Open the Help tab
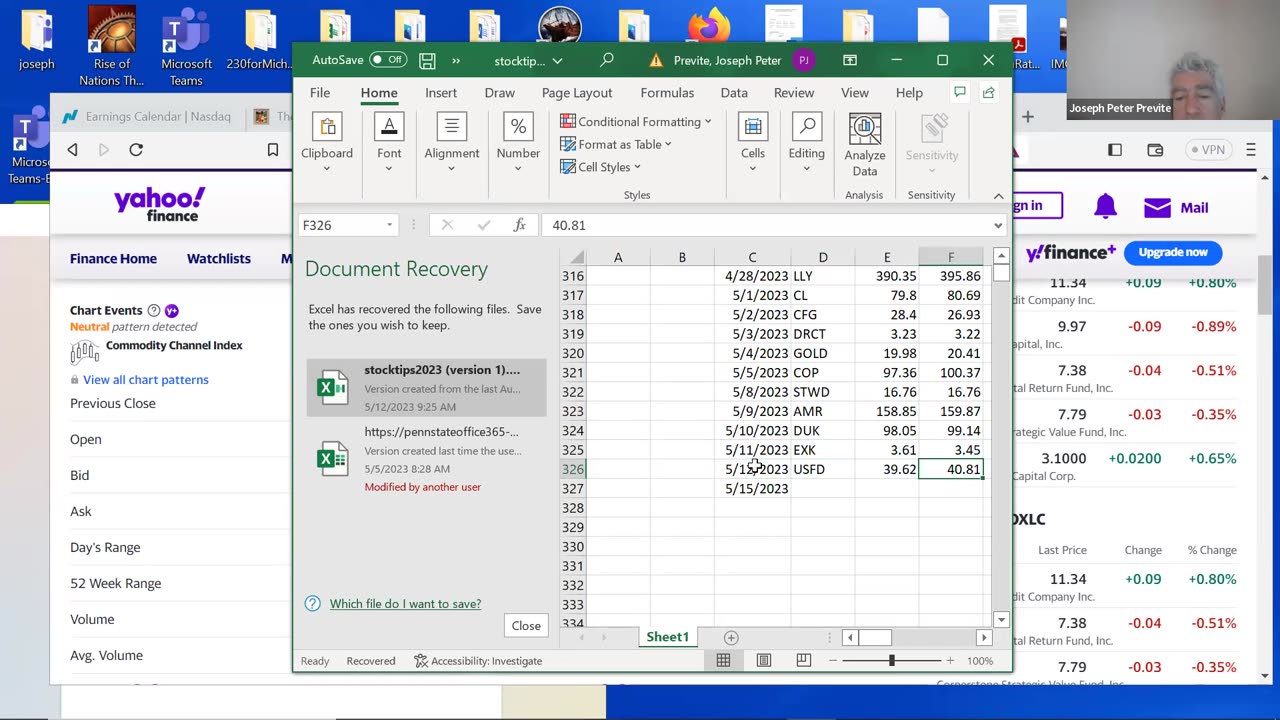1280x720 pixels. pos(909,92)
